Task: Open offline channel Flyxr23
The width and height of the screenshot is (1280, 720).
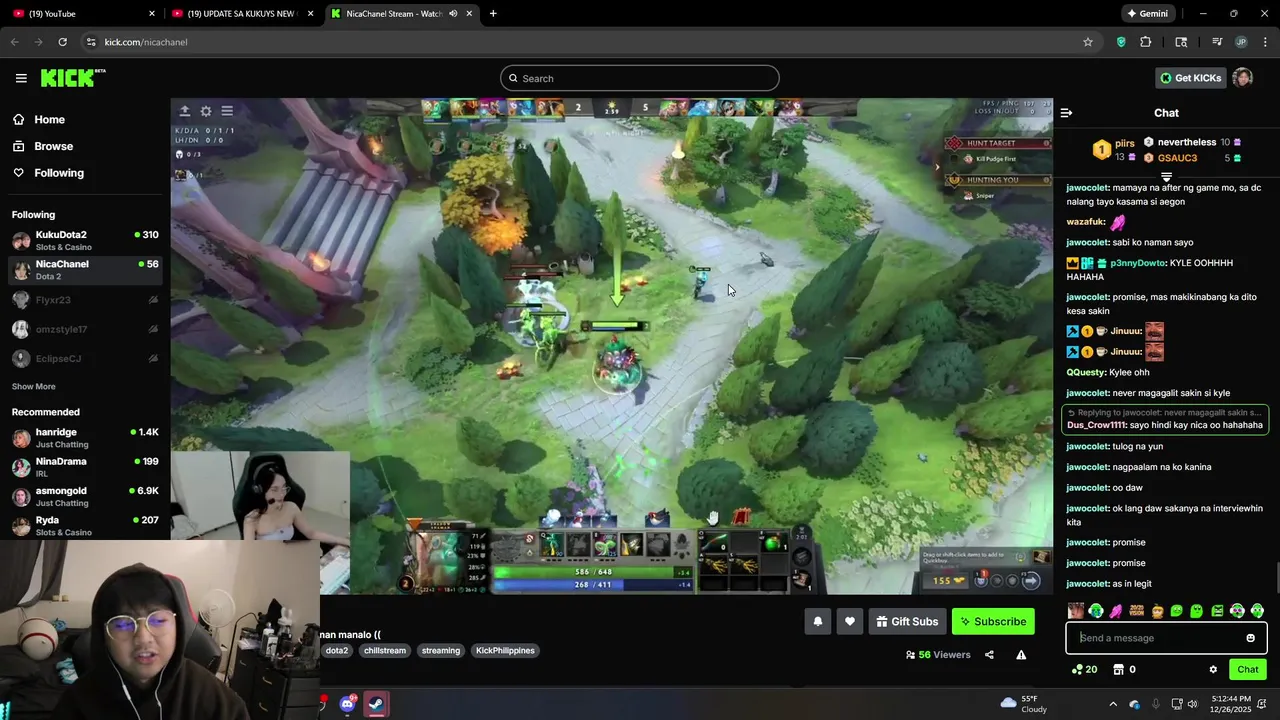Action: [85, 300]
